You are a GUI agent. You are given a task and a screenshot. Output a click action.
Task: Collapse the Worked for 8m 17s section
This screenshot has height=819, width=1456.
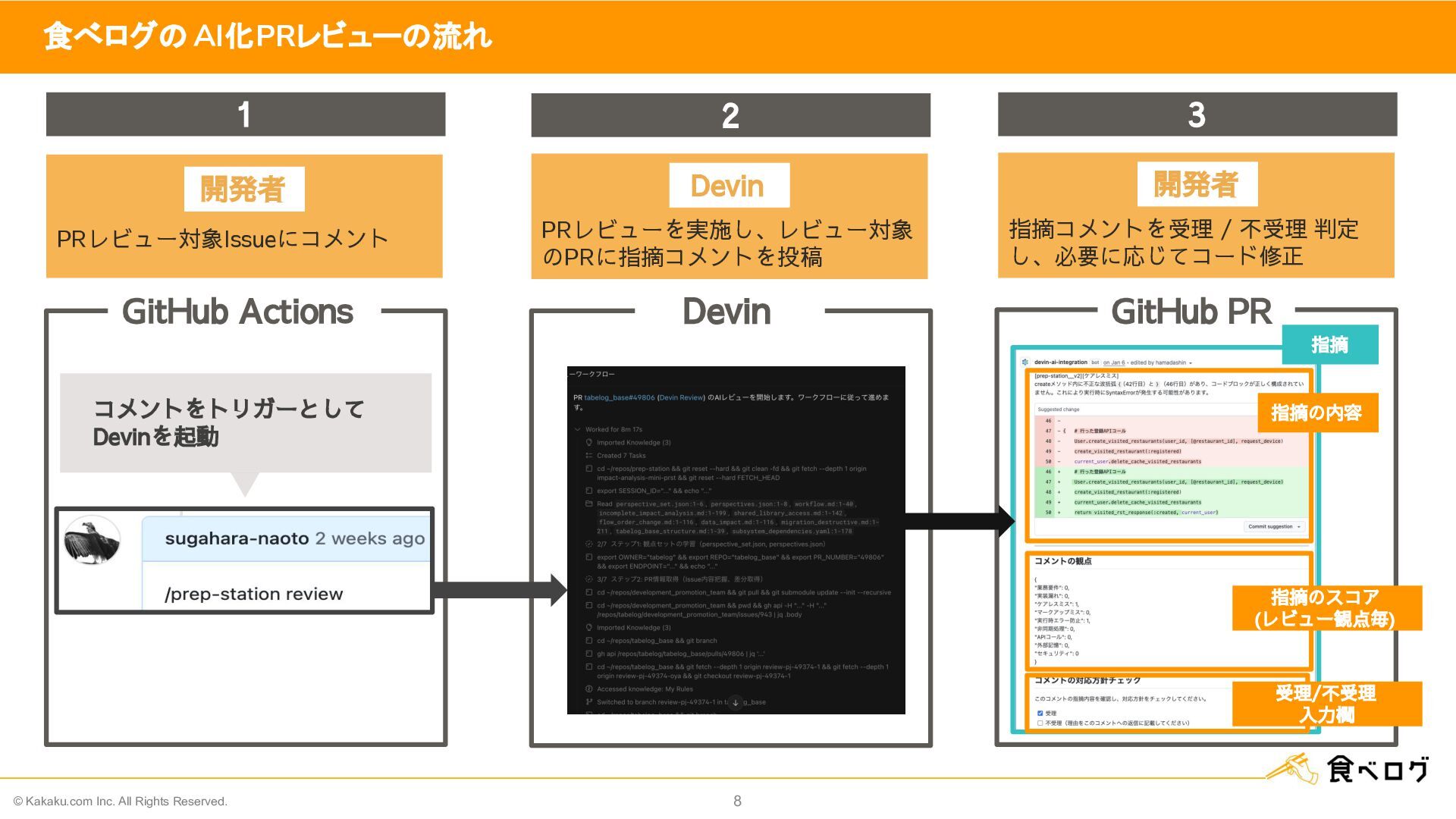578,430
